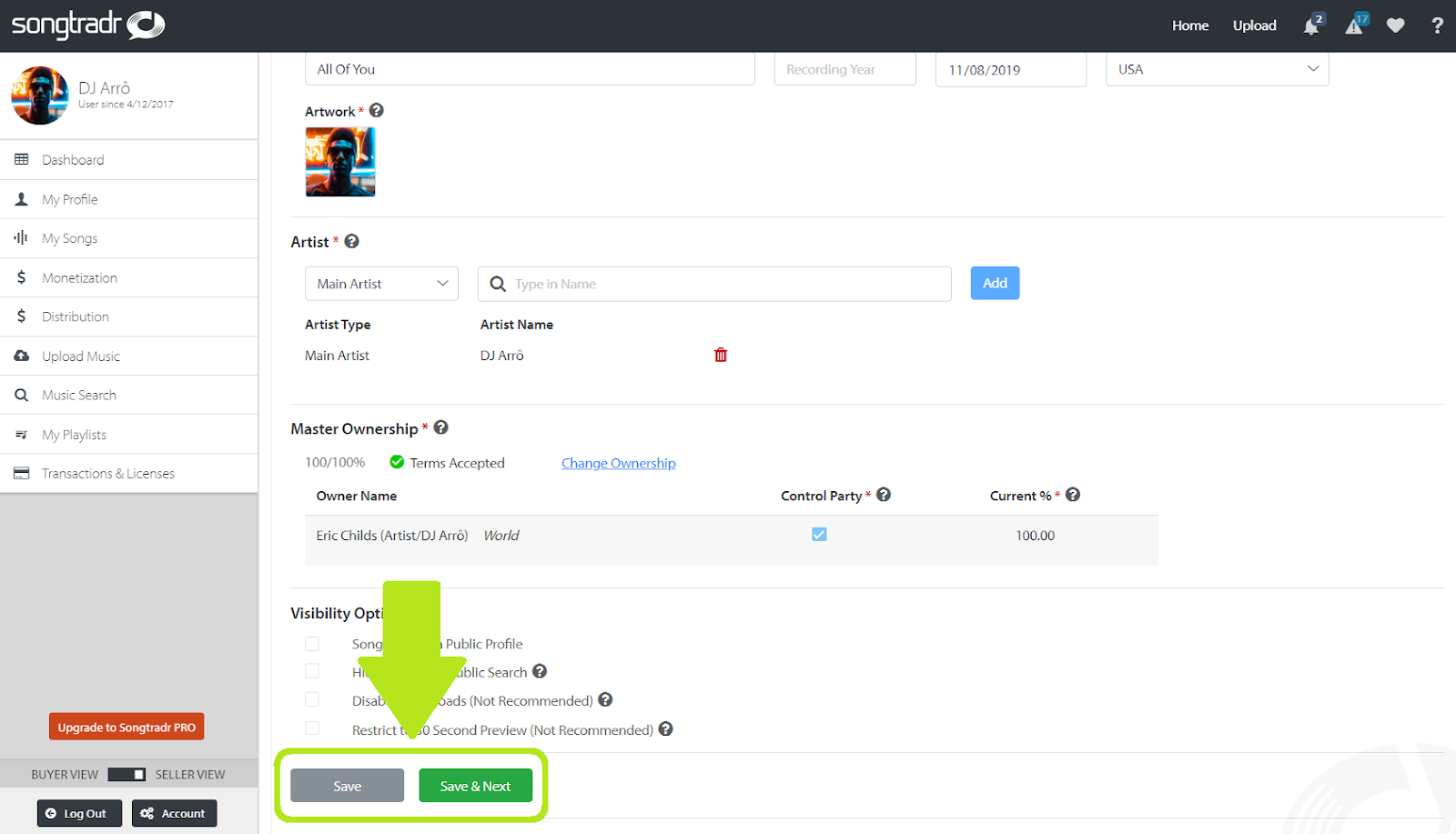Screen dimensions: 1456x834
Task: Click the Log Out button
Action: (x=79, y=813)
